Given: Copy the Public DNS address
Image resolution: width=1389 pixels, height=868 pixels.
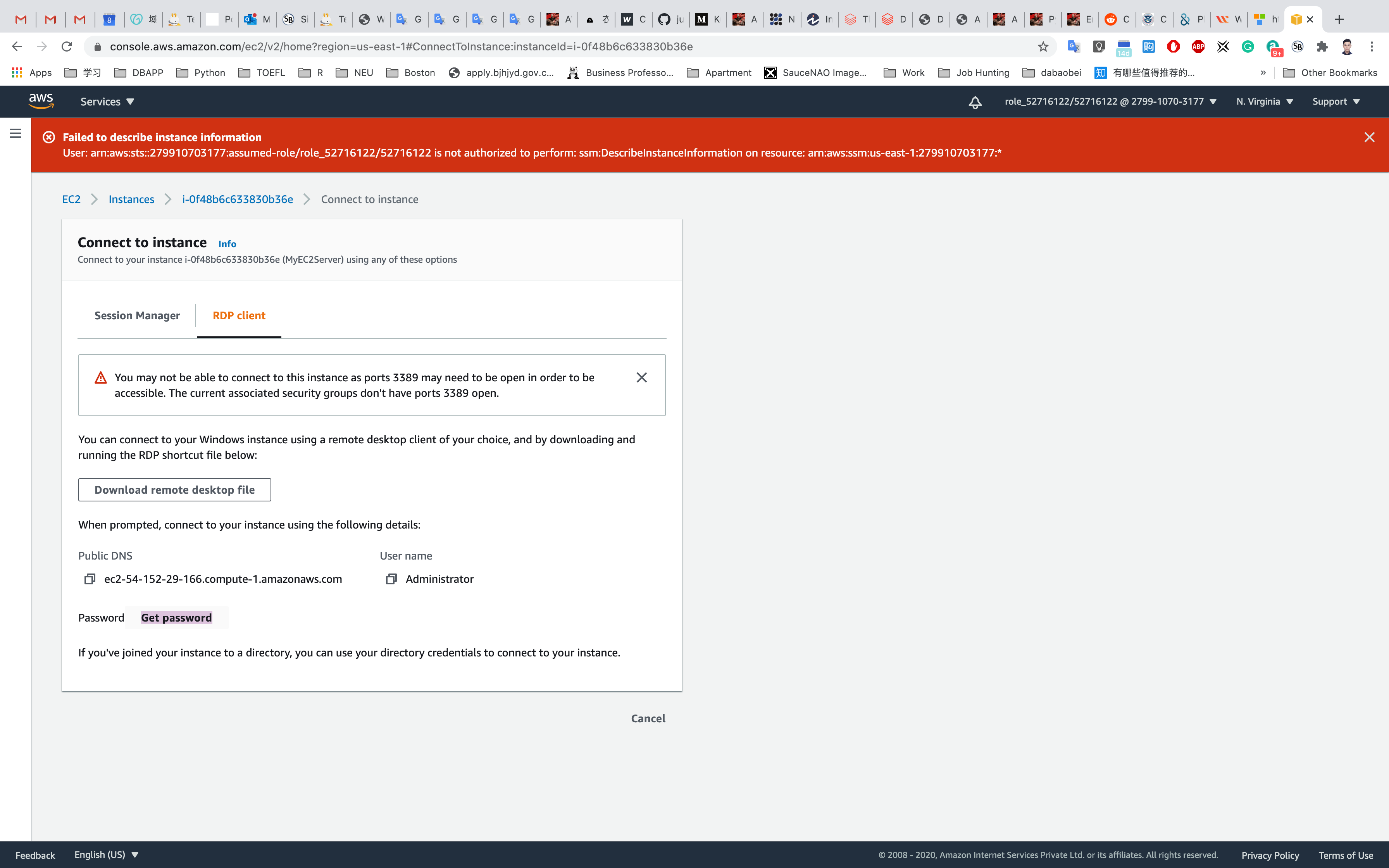Looking at the screenshot, I should pos(90,579).
